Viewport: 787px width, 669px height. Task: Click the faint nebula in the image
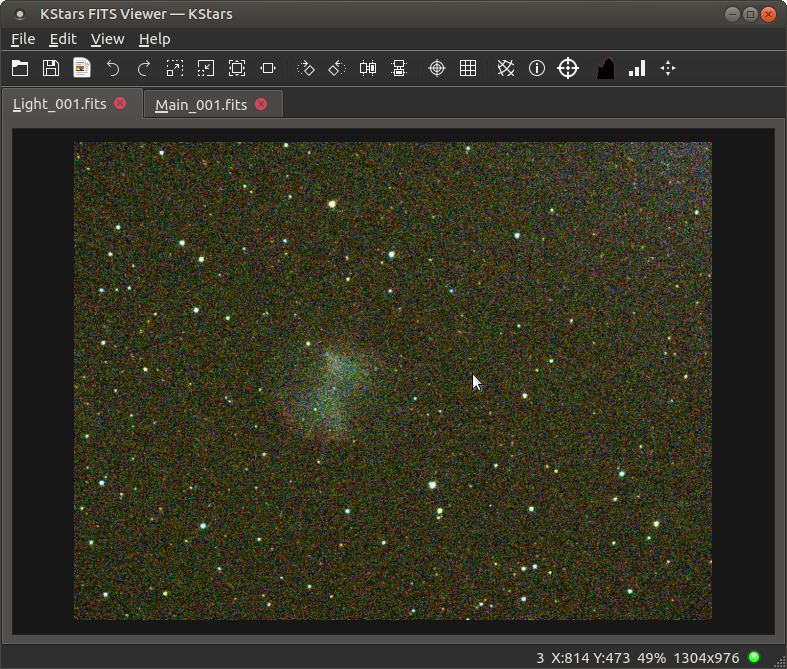point(329,394)
